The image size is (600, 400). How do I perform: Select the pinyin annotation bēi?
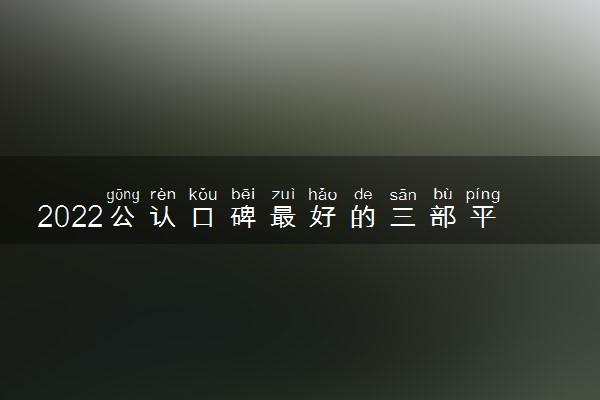(243, 194)
